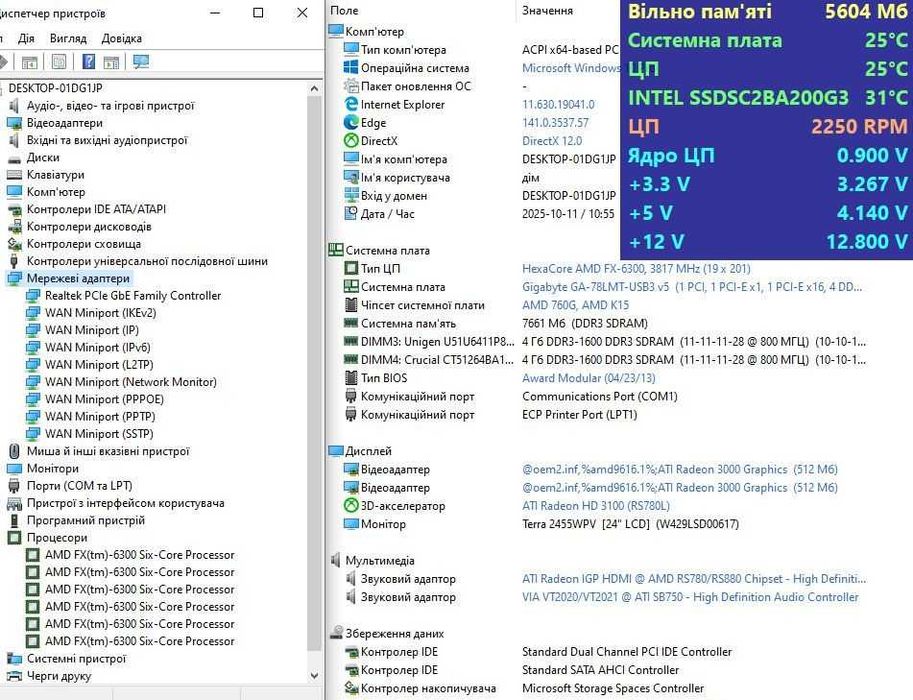The width and height of the screenshot is (913, 700).
Task: Click the mouse icon of Миша й інші вказівні пристрої
Action: point(14,451)
